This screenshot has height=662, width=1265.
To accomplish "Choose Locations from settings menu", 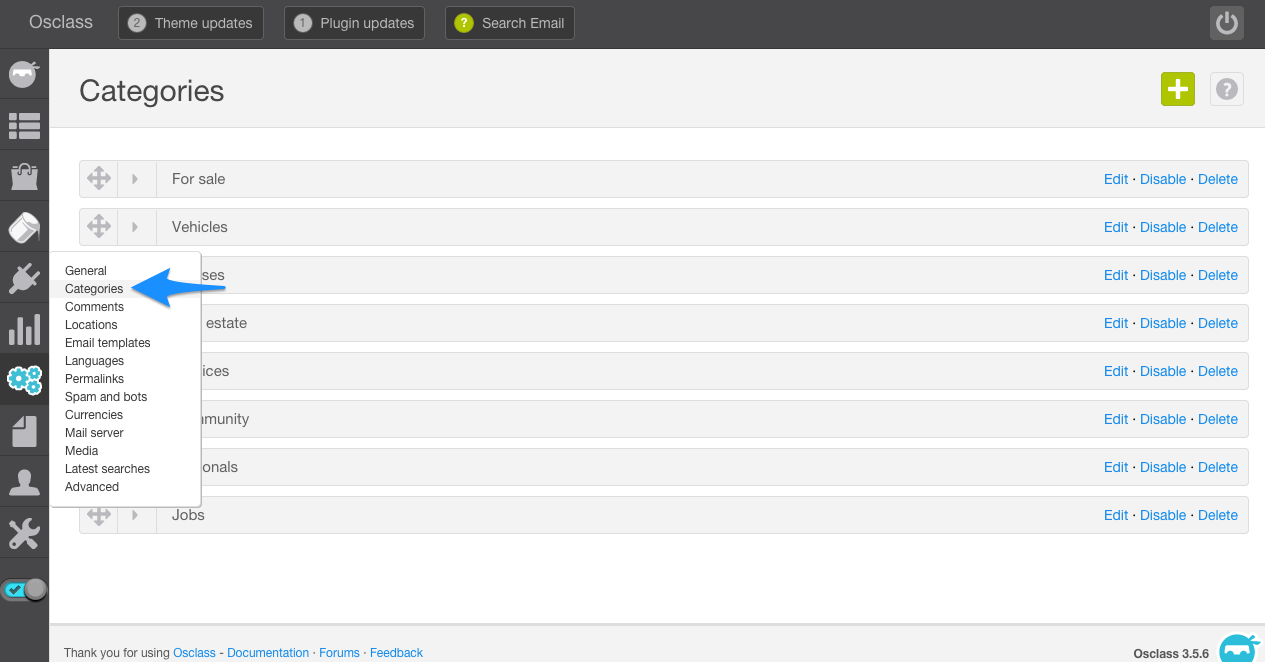I will coord(91,325).
